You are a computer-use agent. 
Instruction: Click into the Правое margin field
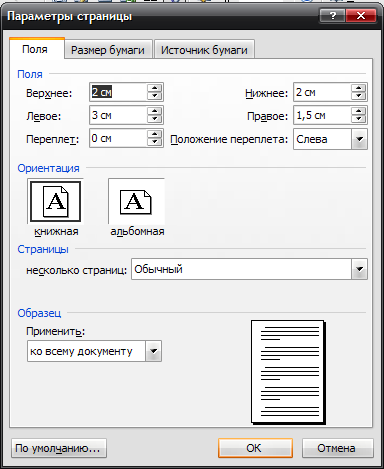[322, 115]
